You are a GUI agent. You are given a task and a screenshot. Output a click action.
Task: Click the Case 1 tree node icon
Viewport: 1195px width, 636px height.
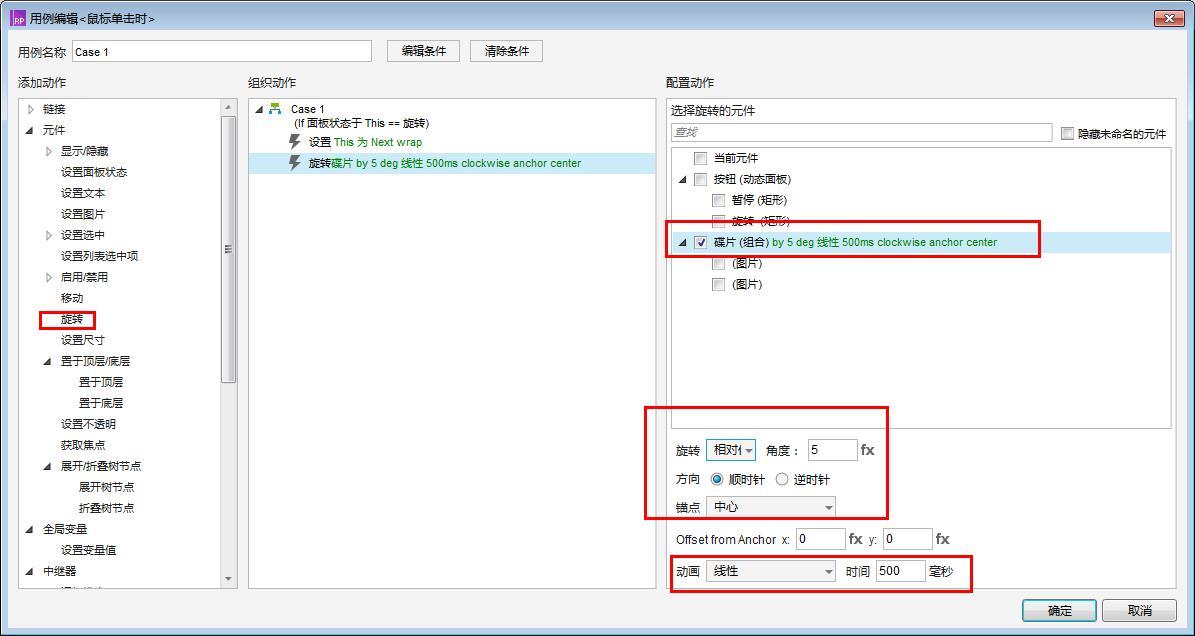(x=275, y=109)
